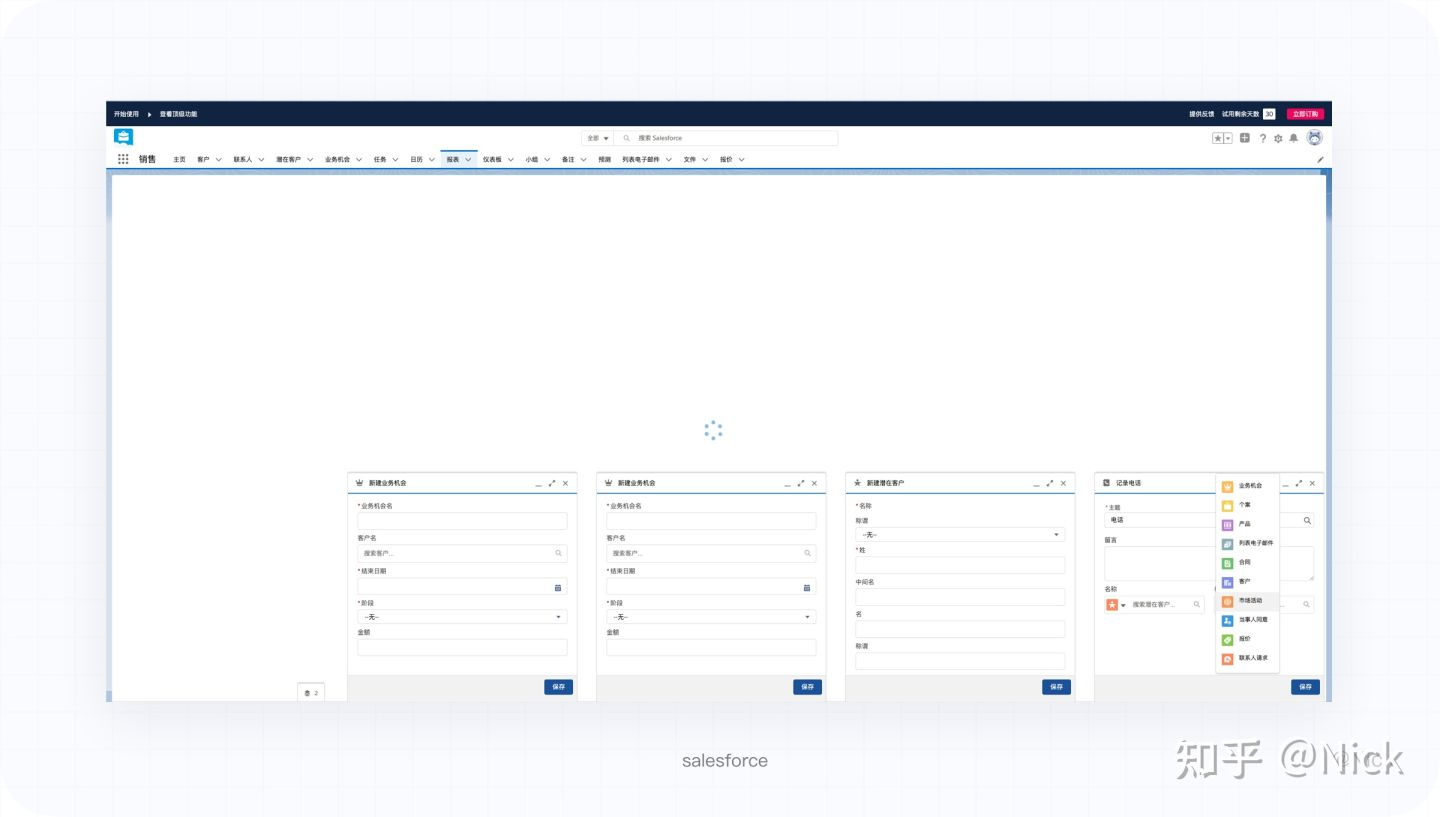Click the 搜索潜在客户 search box

coord(1164,605)
